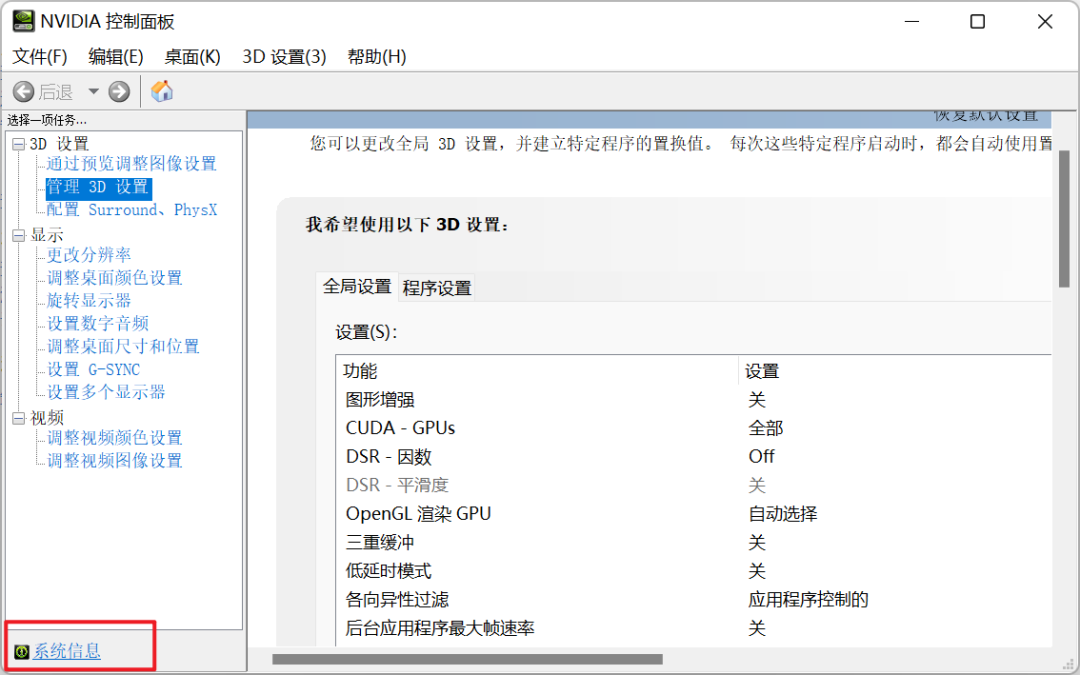
Task: Select the OpenGL 渲染 GPU row
Action: [x=694, y=514]
